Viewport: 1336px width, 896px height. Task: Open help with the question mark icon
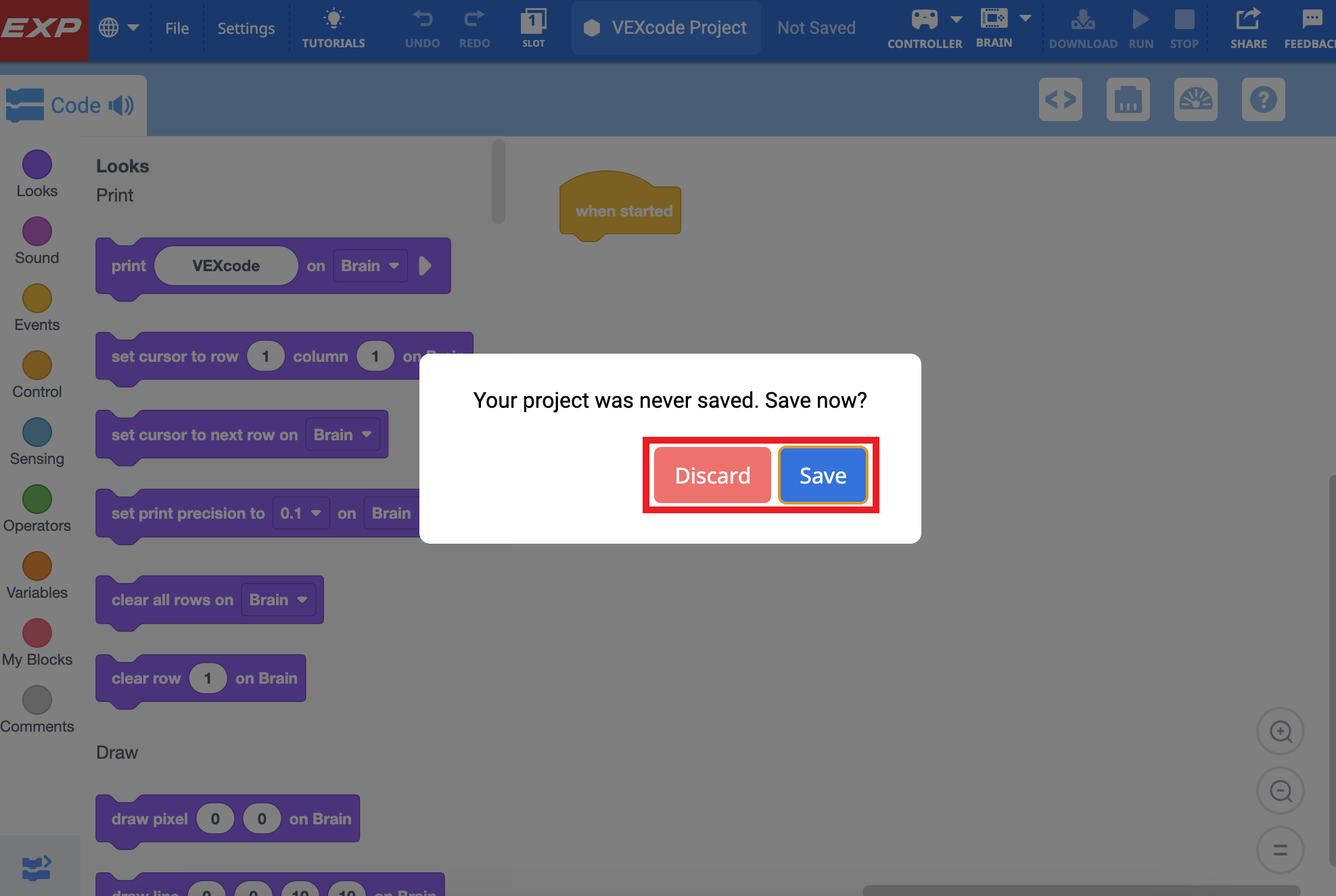point(1263,99)
